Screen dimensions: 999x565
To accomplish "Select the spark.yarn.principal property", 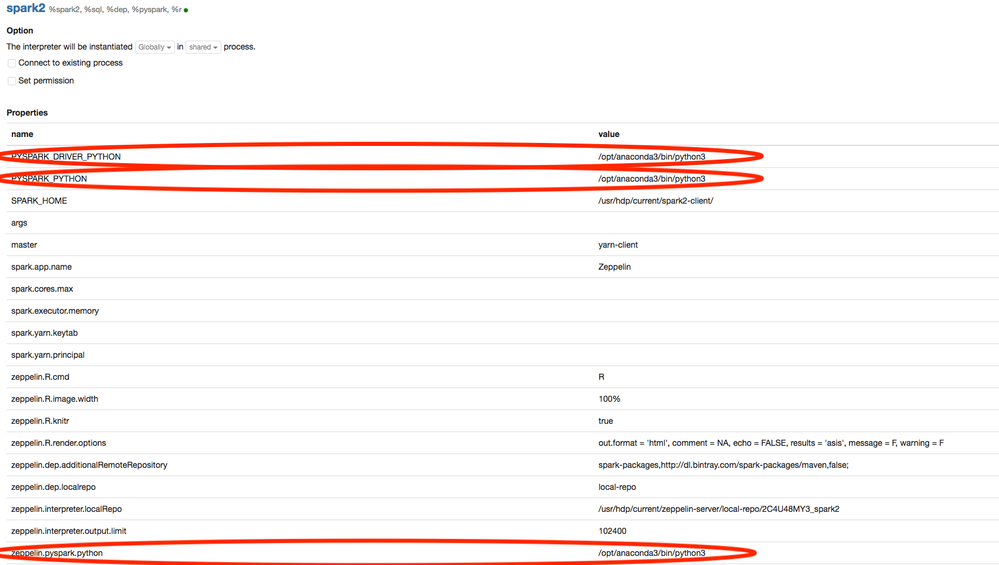I will point(48,355).
